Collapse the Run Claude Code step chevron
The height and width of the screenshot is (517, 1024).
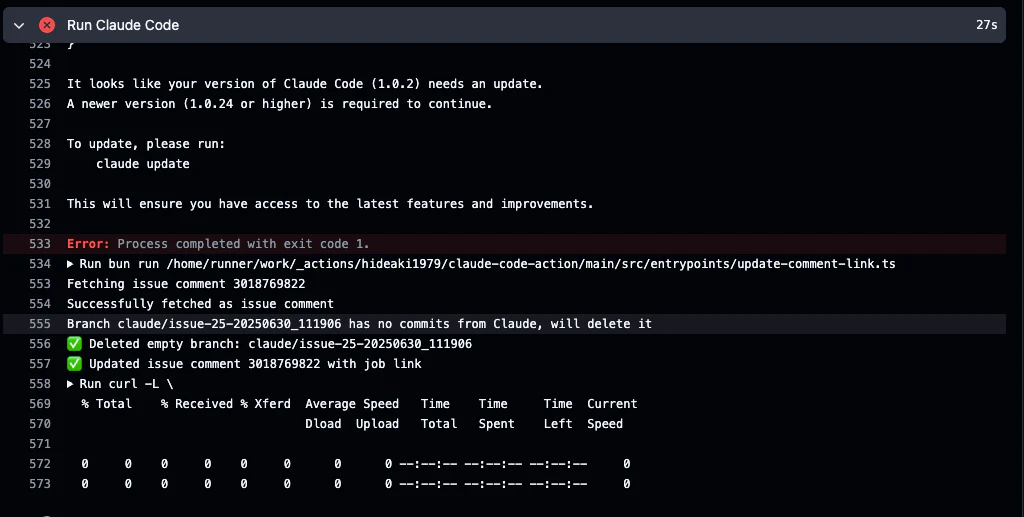tap(19, 25)
